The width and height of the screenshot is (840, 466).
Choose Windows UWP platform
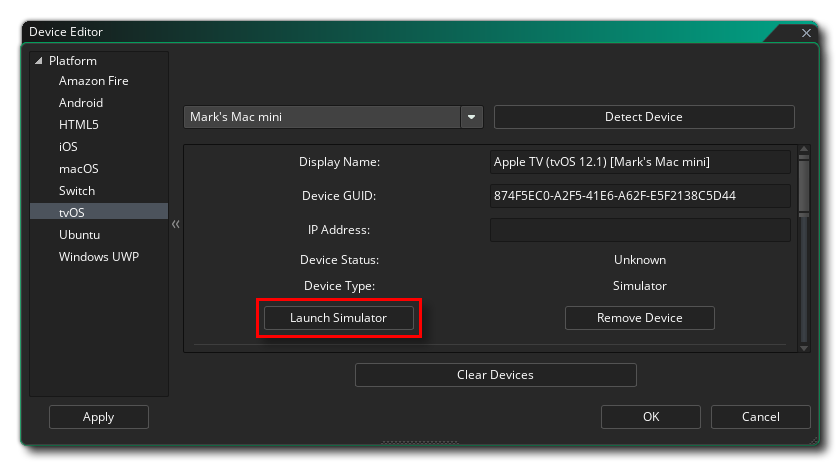point(98,257)
